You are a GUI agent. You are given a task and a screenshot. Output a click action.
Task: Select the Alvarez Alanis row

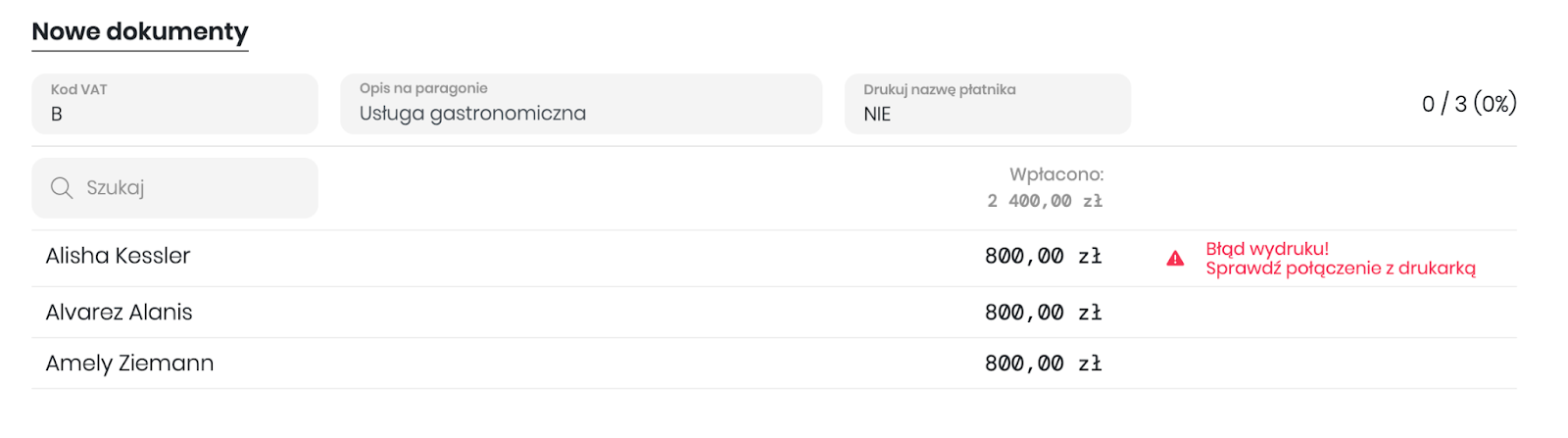coord(774,313)
